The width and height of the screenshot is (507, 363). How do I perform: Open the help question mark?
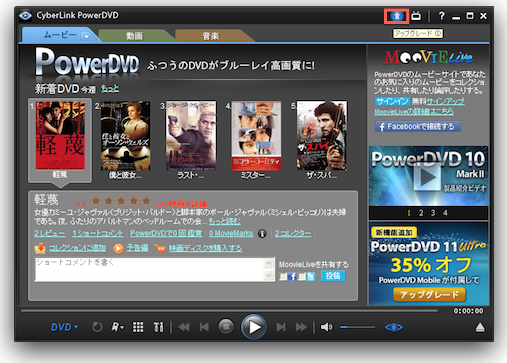coord(442,16)
